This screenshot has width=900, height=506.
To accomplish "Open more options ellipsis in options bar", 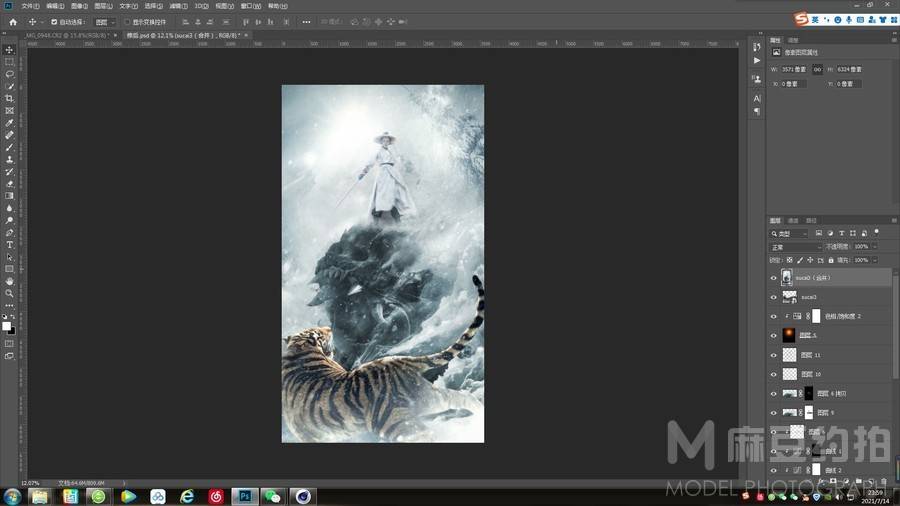I will 307,22.
